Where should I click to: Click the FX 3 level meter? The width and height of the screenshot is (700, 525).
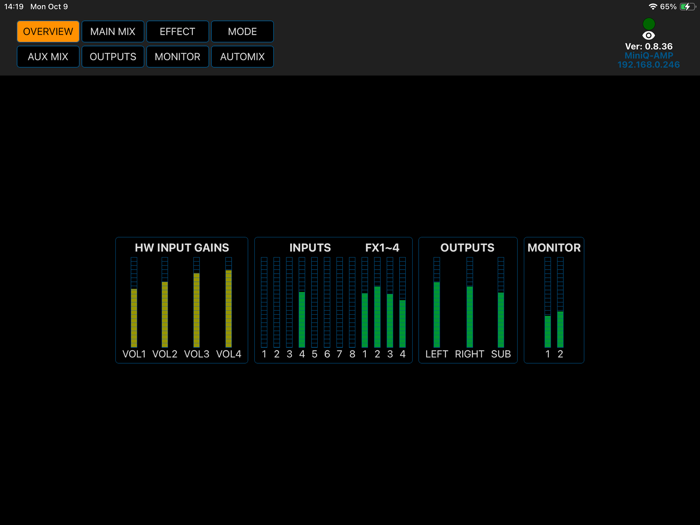pyautogui.click(x=390, y=302)
